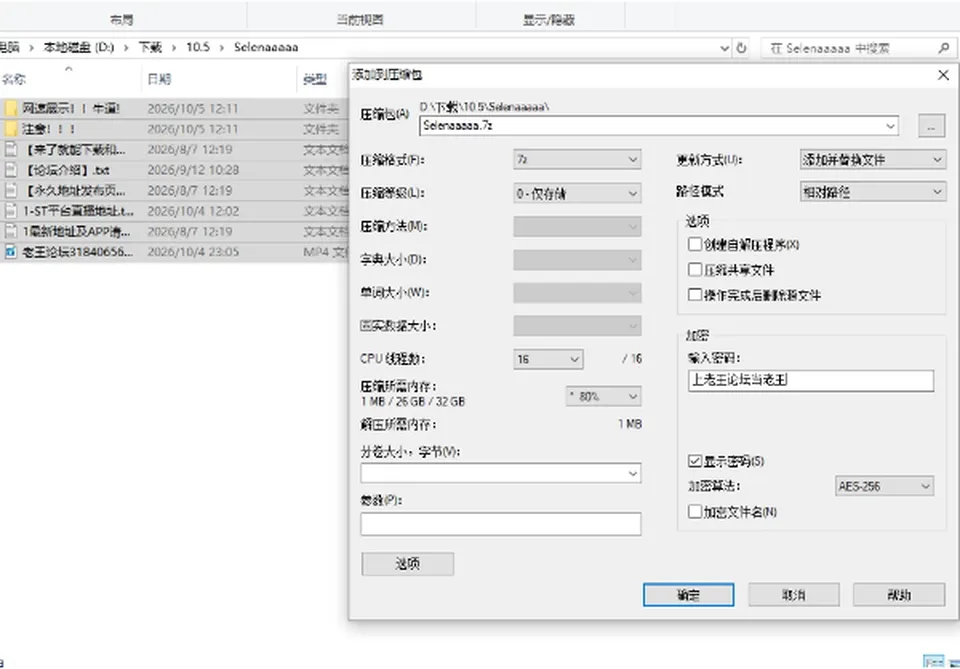960x669 pixels.
Task: Click the 老王论坛31840656 MP4 video icon
Action: [x=10, y=252]
